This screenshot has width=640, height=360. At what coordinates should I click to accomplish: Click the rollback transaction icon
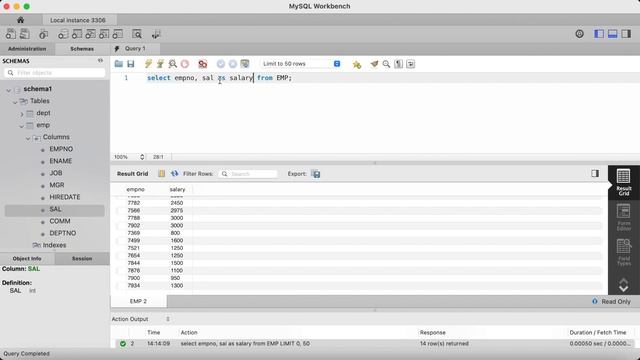233,64
